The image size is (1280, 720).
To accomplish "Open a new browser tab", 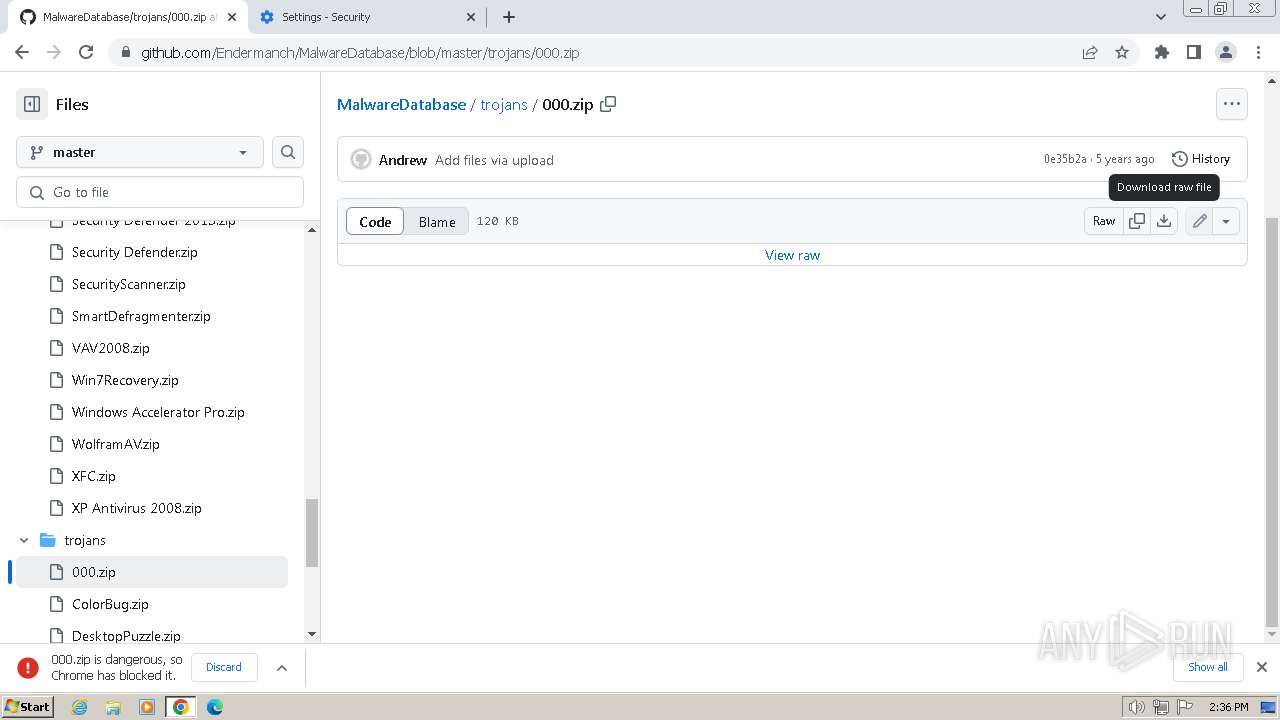I will [509, 17].
